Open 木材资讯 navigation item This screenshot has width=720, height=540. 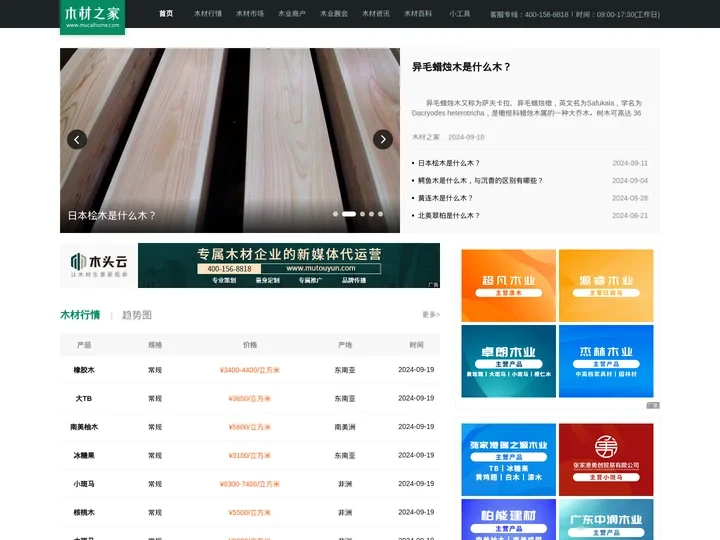tap(376, 14)
